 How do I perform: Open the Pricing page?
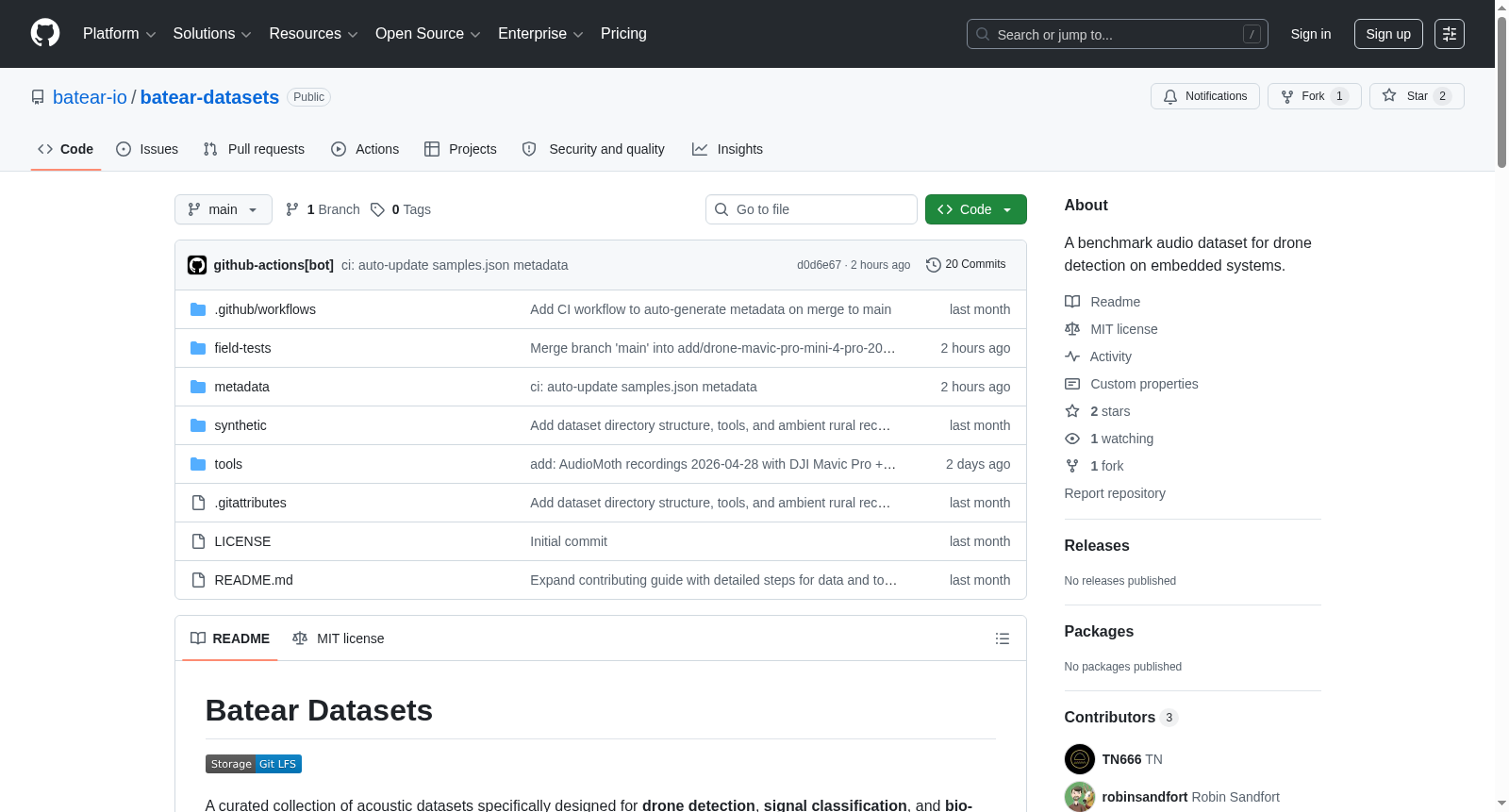[x=623, y=34]
